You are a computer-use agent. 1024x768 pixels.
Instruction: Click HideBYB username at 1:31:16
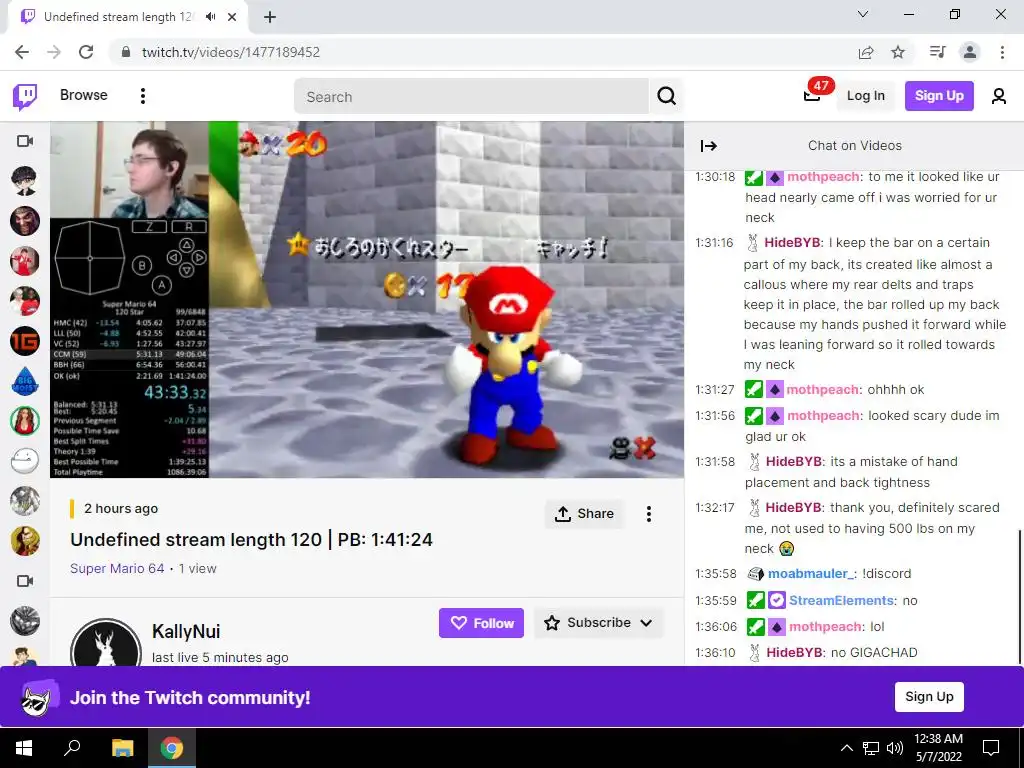[792, 243]
